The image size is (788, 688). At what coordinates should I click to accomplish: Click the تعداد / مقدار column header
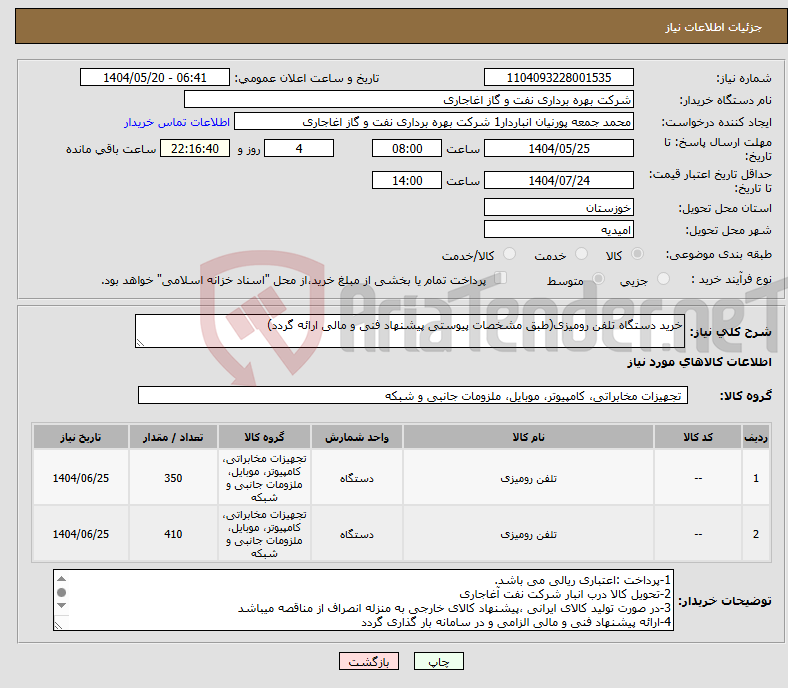tap(173, 437)
